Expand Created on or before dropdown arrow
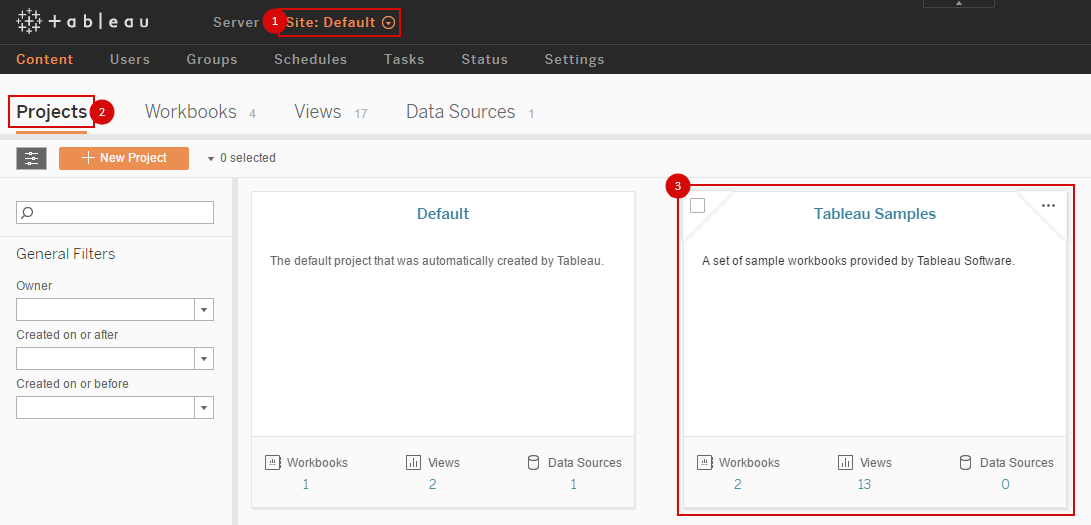 pyautogui.click(x=204, y=407)
